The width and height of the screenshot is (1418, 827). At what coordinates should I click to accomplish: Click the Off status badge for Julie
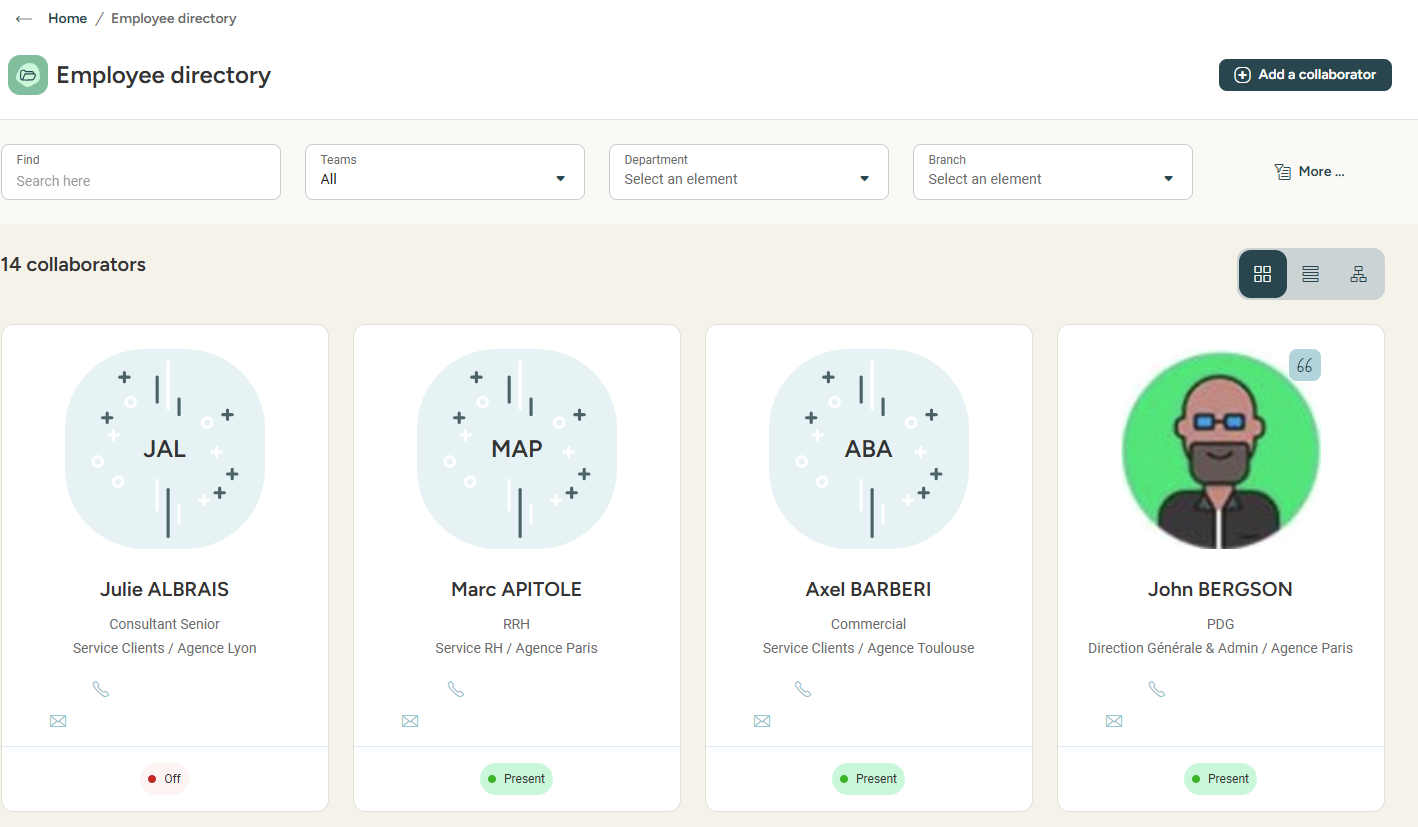coord(165,779)
